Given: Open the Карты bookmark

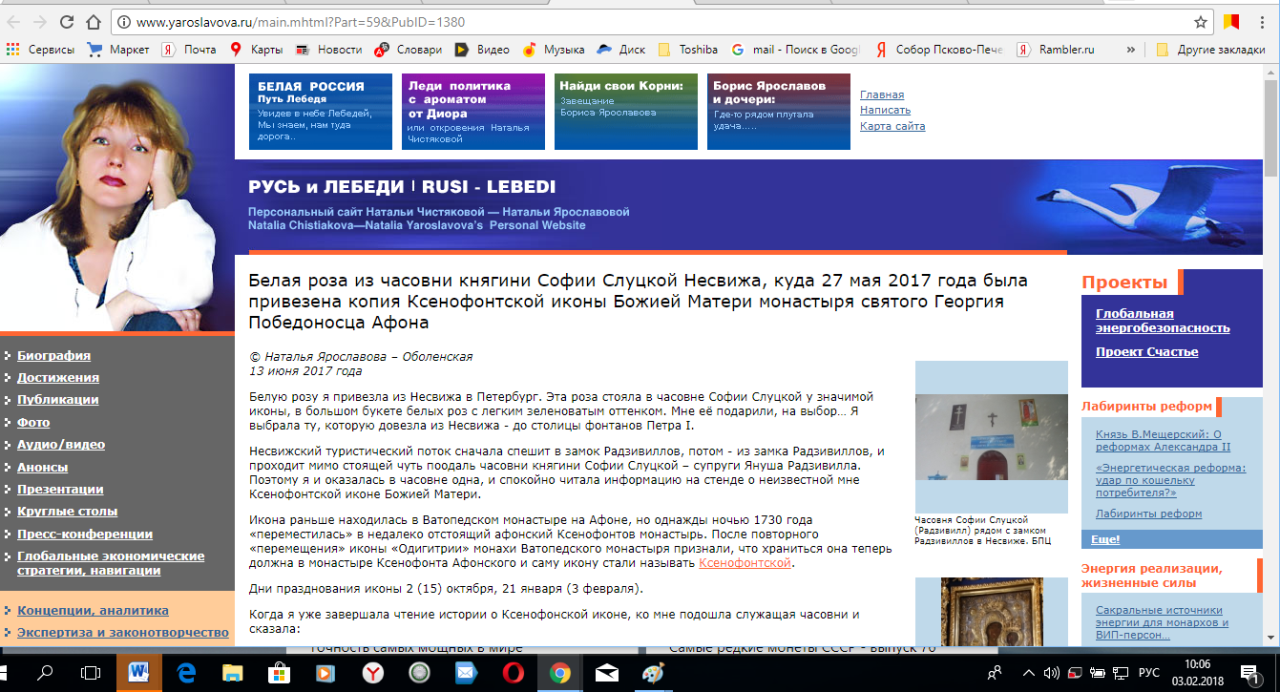Looking at the screenshot, I should click(257, 50).
